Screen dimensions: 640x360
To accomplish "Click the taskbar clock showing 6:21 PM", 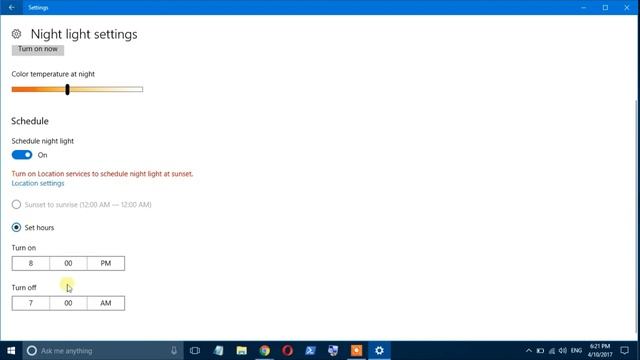I will point(600,351).
